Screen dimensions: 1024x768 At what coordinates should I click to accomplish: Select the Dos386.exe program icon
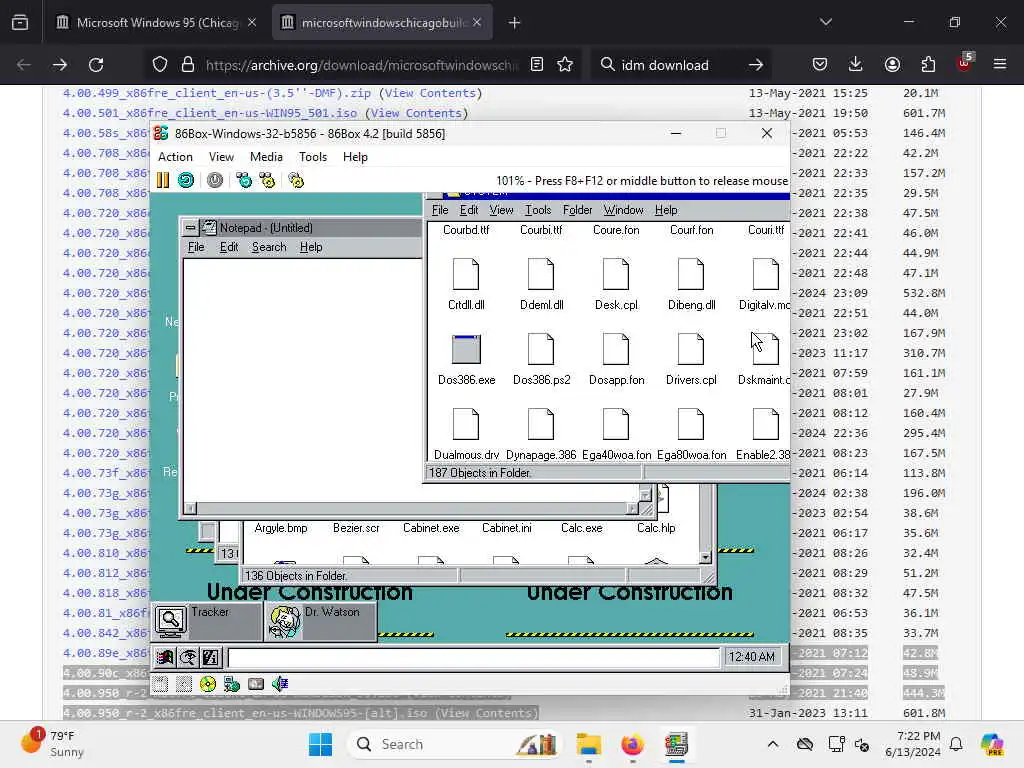[466, 349]
